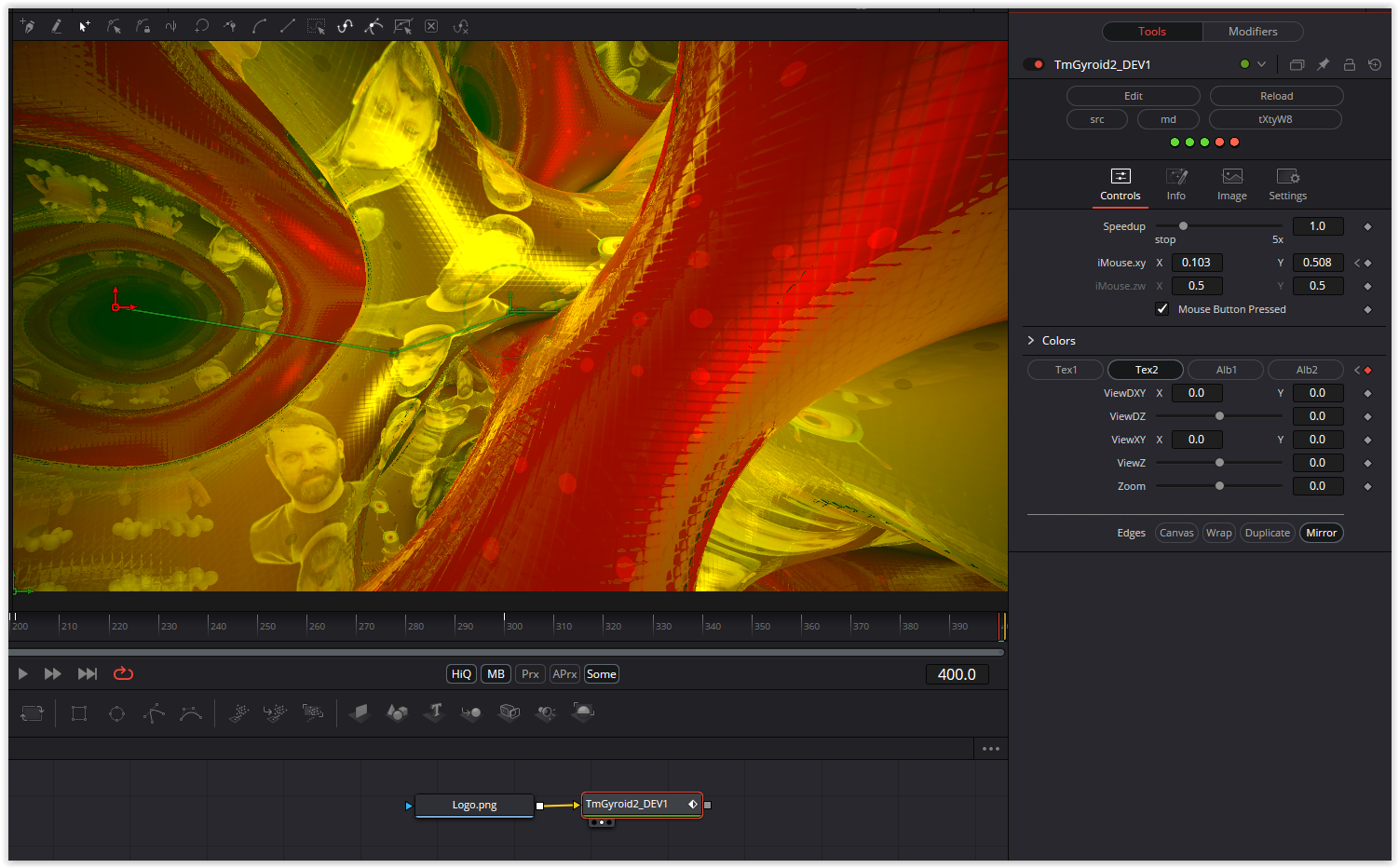Screen dimensions: 1399x868
Task: Lock the TmGyroid2_DEV1 tool controls
Action: [1349, 64]
